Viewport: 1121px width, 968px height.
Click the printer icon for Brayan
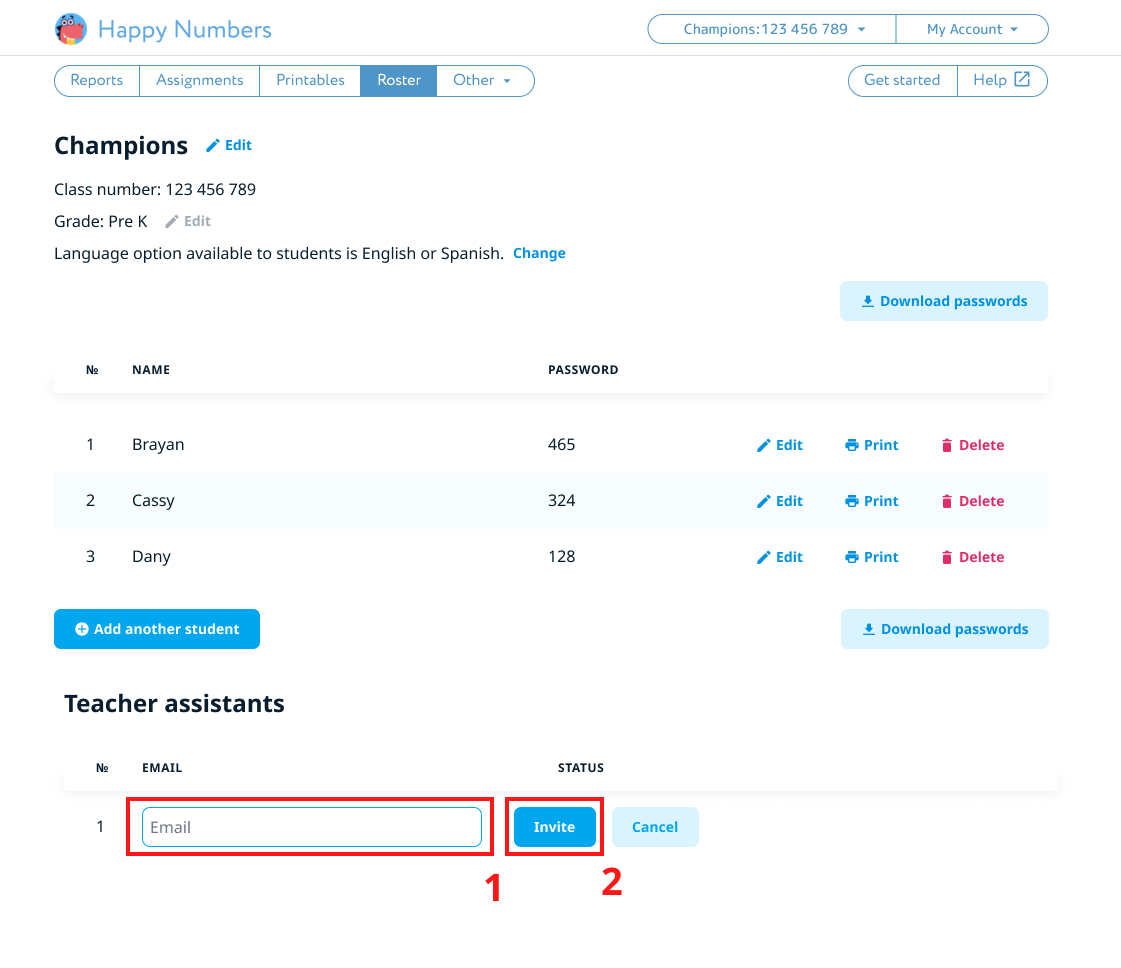[x=852, y=446]
